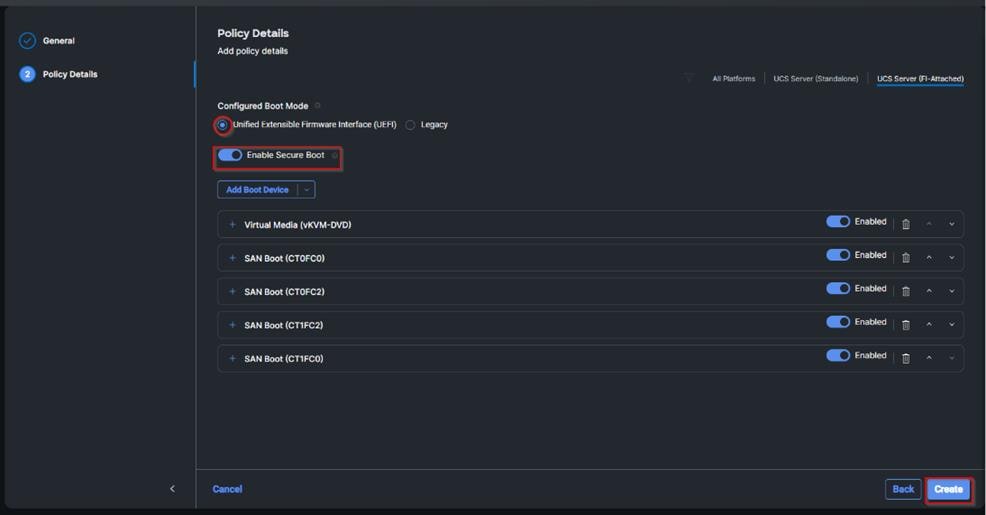Viewport: 986px width, 515px height.
Task: Open the Add Boot Device dropdown arrow
Action: pyautogui.click(x=307, y=190)
